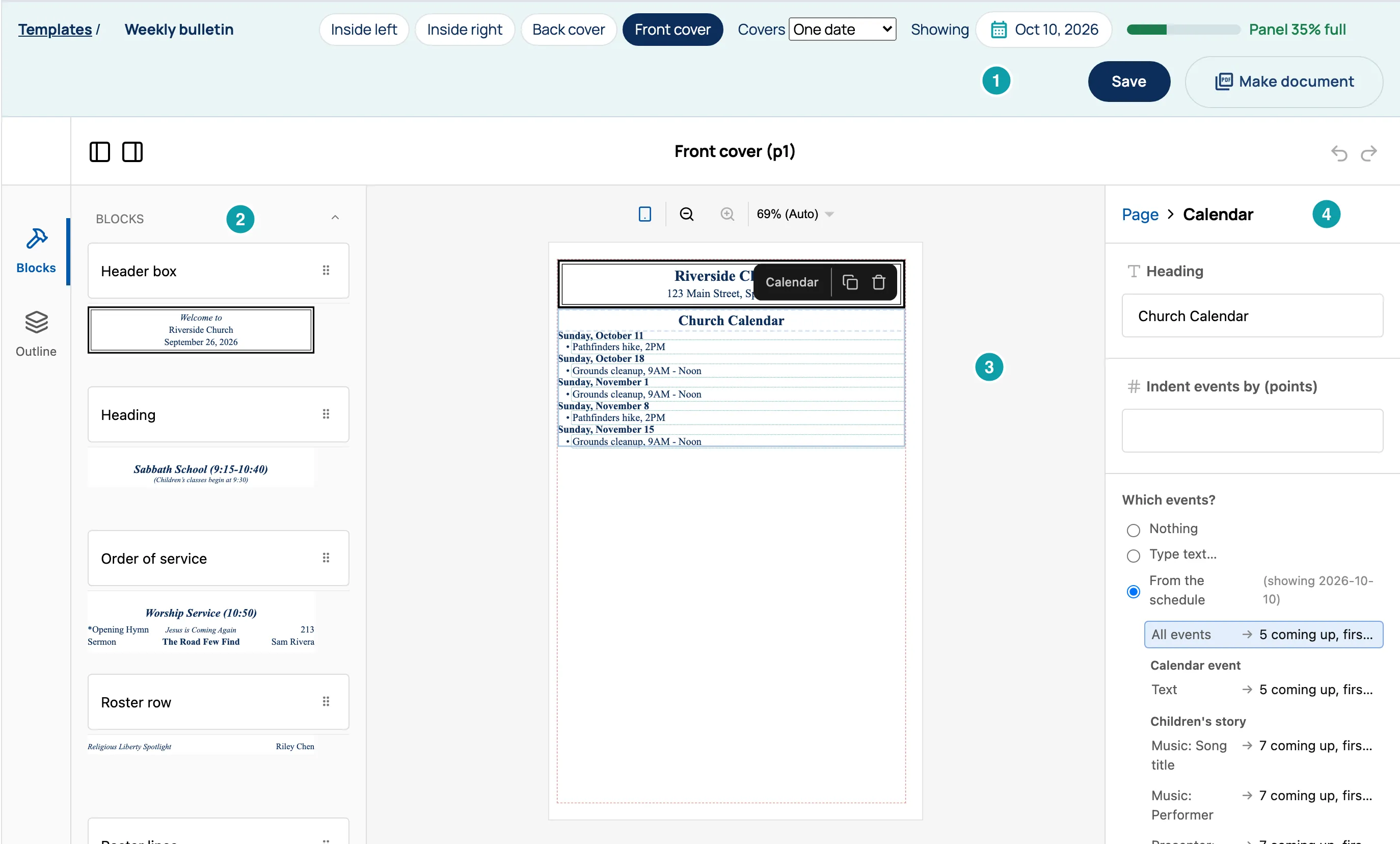Viewport: 1400px width, 844px height.
Task: Click the Make document button
Action: [x=1284, y=81]
